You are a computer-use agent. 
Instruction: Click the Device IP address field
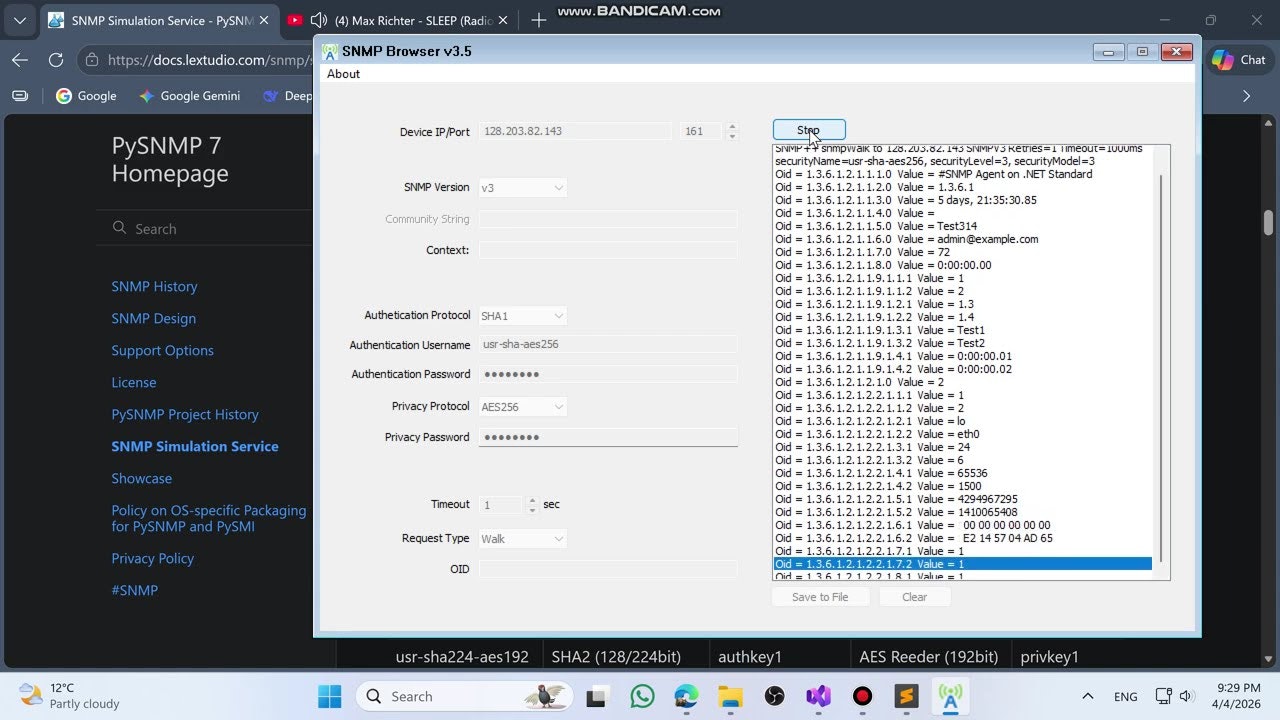tap(575, 131)
